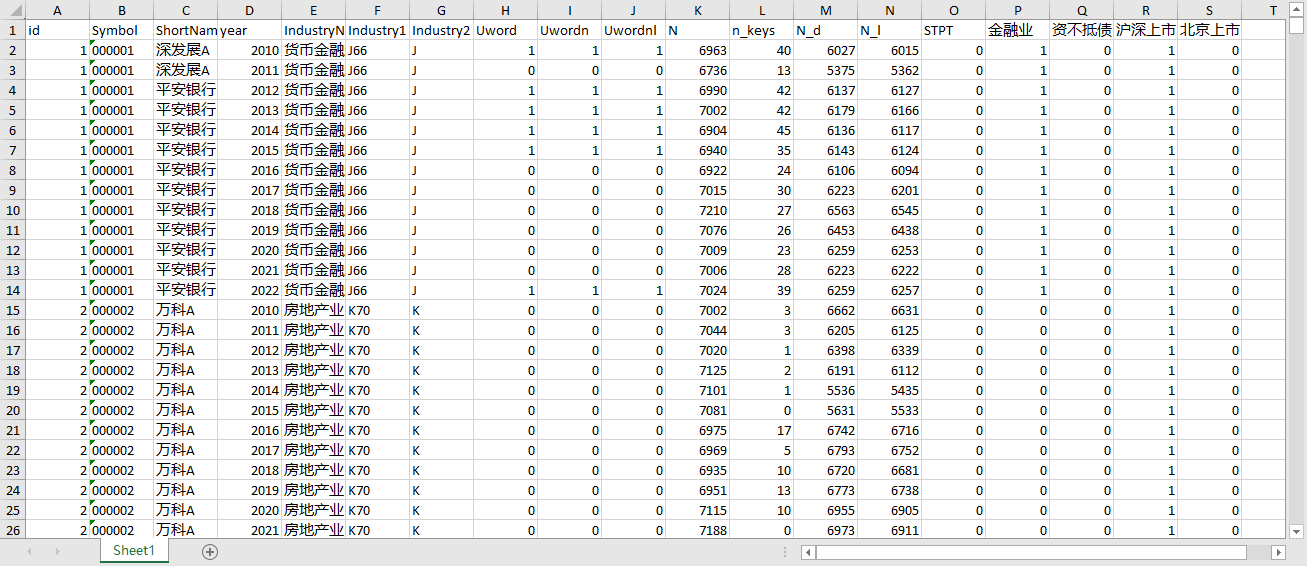Click the 'year' header cell

(x=249, y=30)
